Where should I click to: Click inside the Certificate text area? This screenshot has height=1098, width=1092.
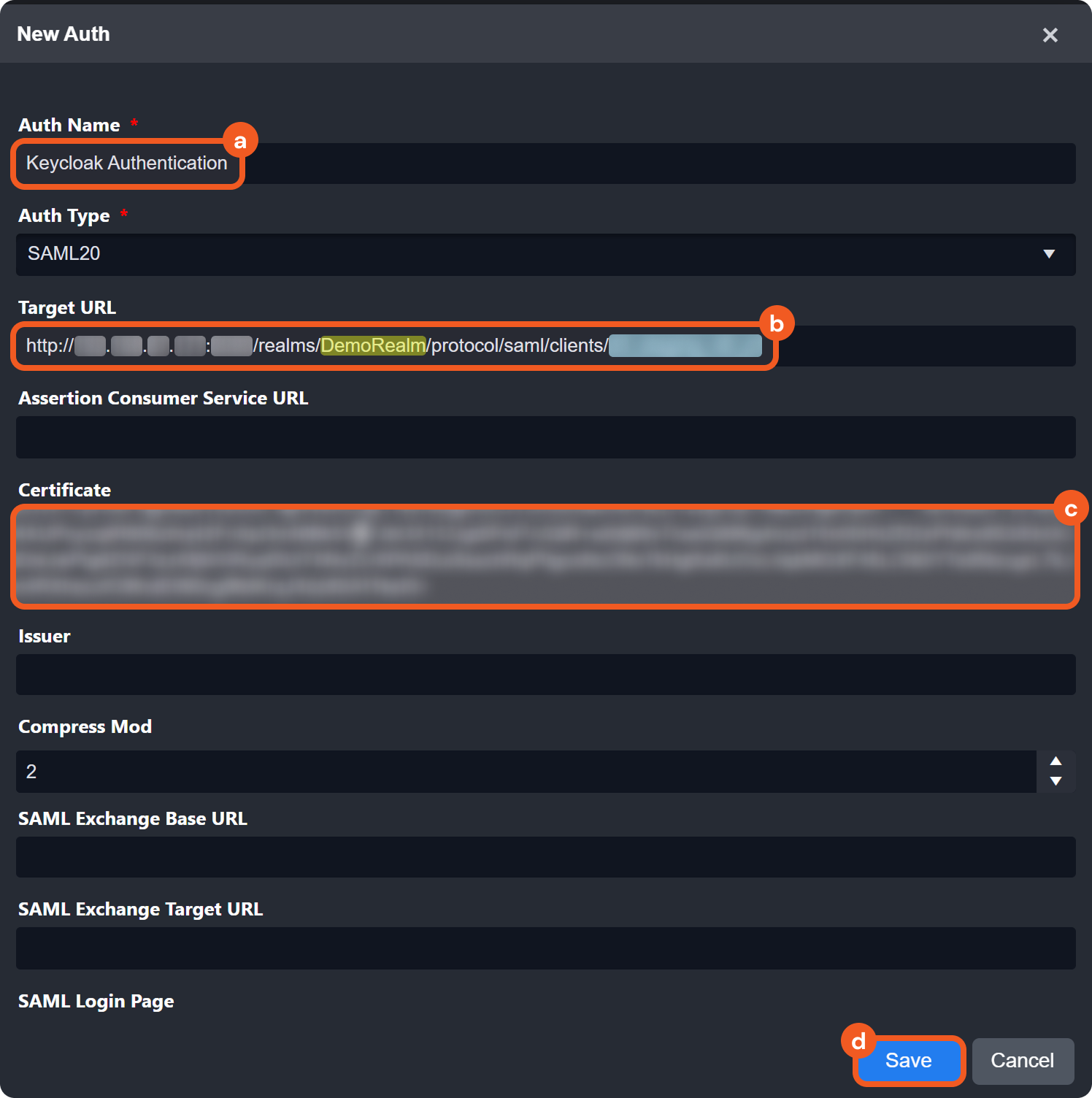click(x=545, y=556)
